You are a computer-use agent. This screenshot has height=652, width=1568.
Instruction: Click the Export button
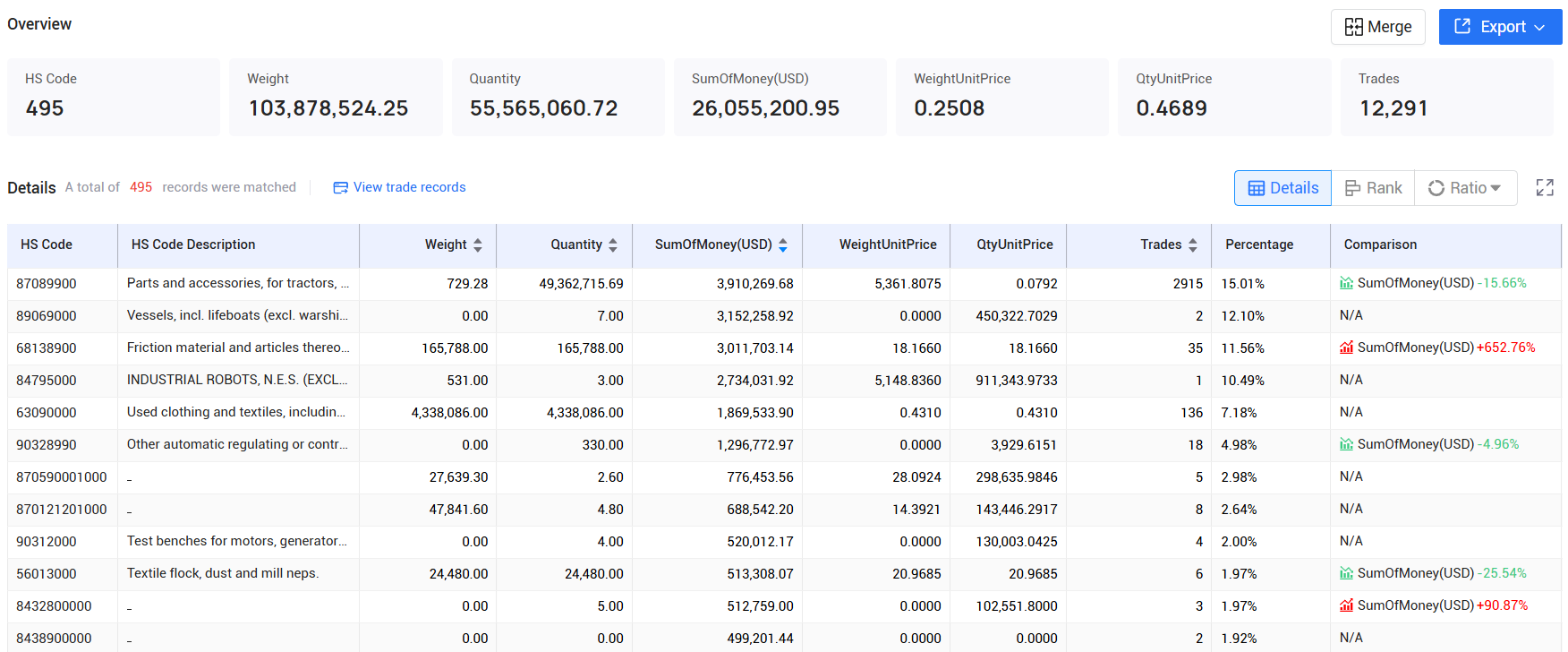tap(1500, 27)
